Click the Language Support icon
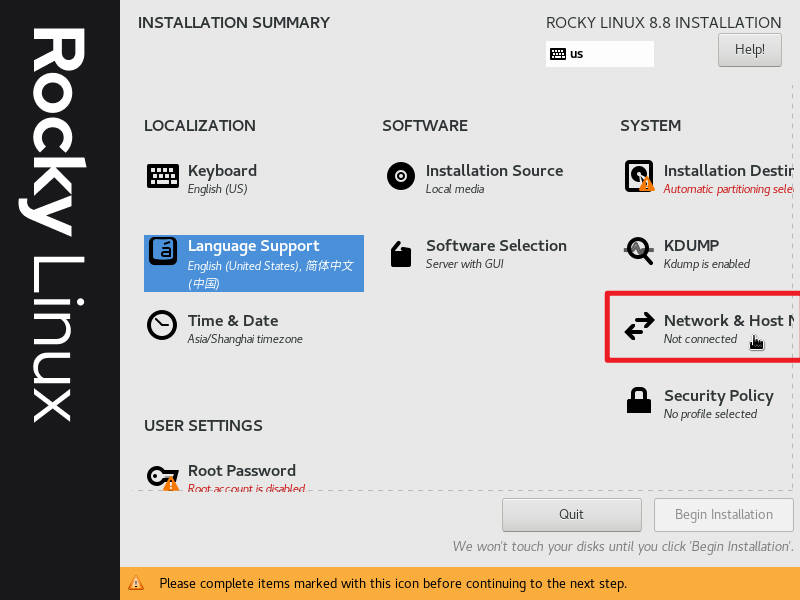 pyautogui.click(x=163, y=251)
